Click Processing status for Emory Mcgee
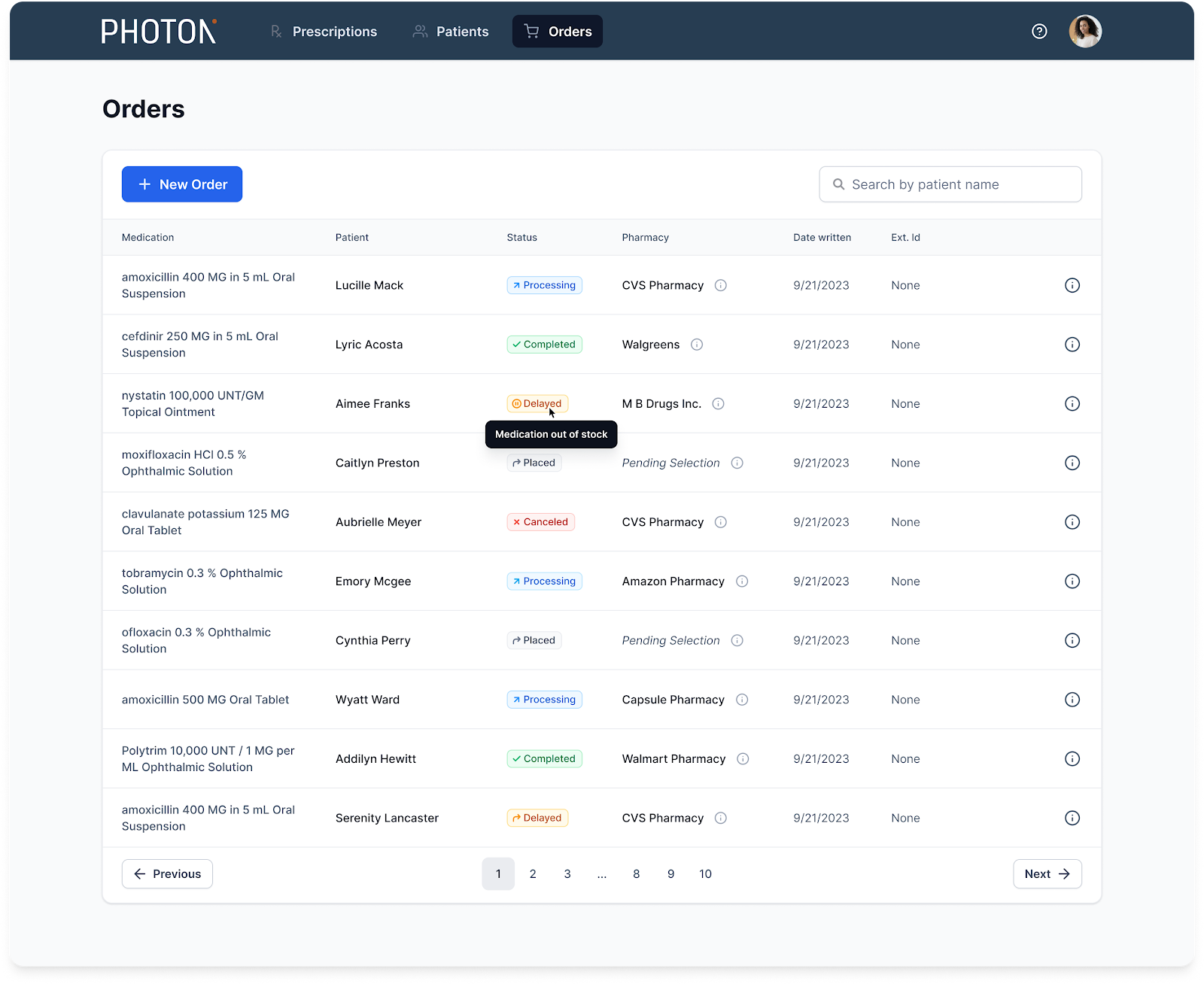Screen dimensions: 1204x984 coord(545,582)
